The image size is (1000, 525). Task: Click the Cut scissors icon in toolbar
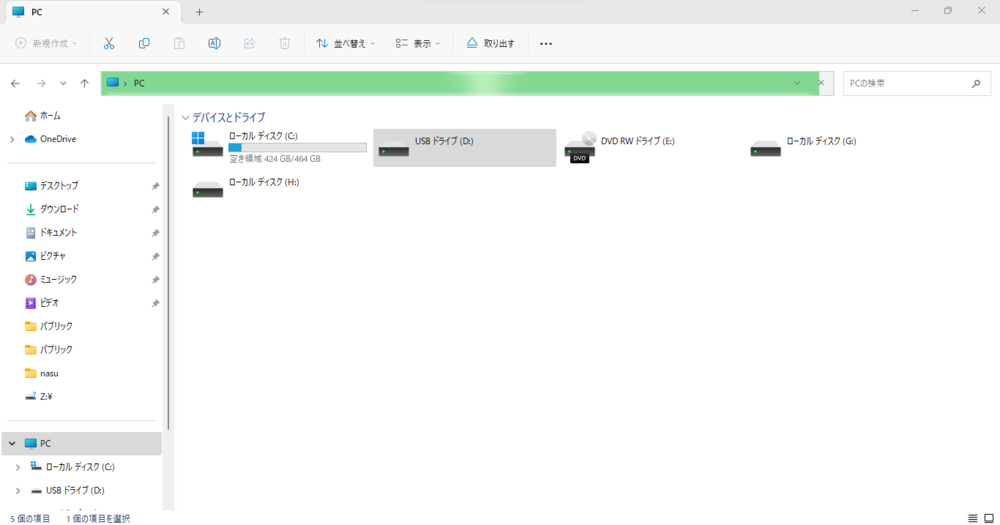[109, 44]
